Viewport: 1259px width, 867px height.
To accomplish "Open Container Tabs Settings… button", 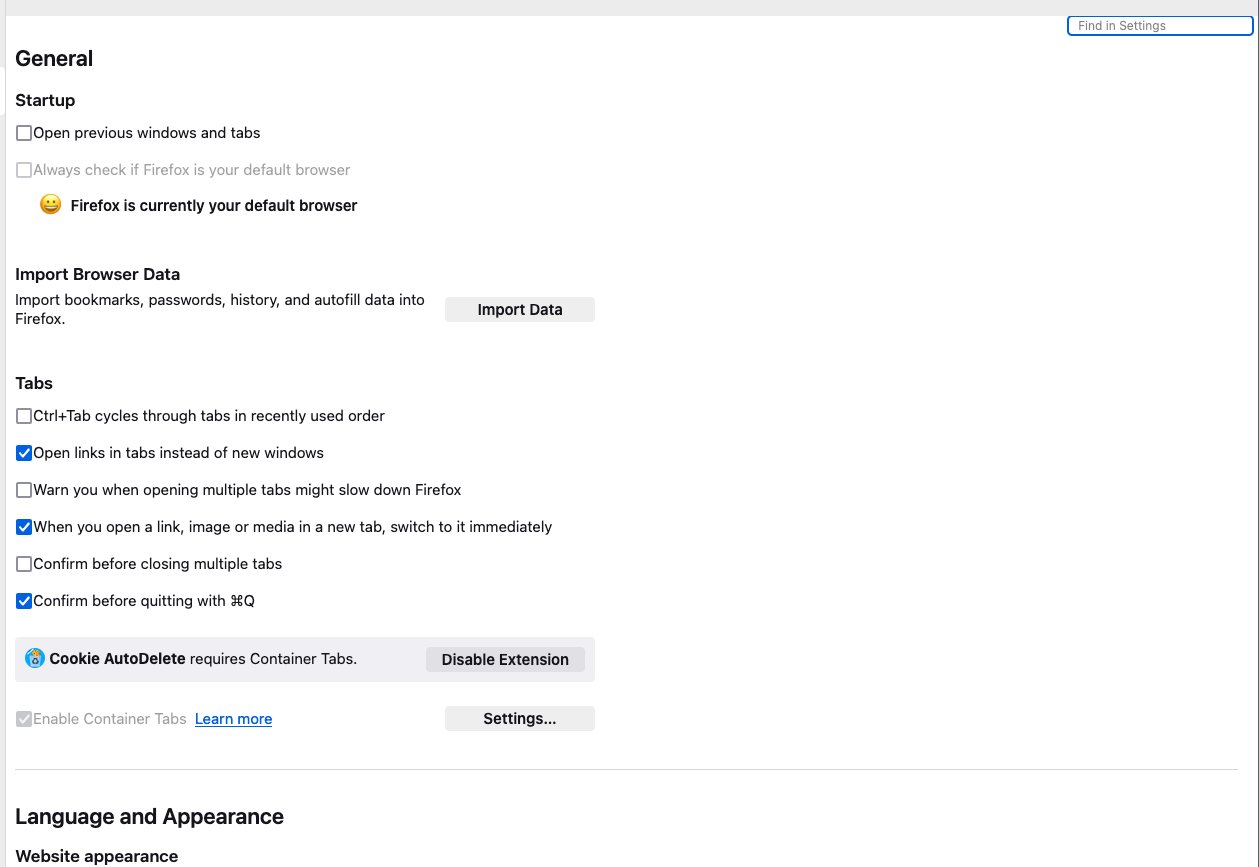I will coord(519,718).
